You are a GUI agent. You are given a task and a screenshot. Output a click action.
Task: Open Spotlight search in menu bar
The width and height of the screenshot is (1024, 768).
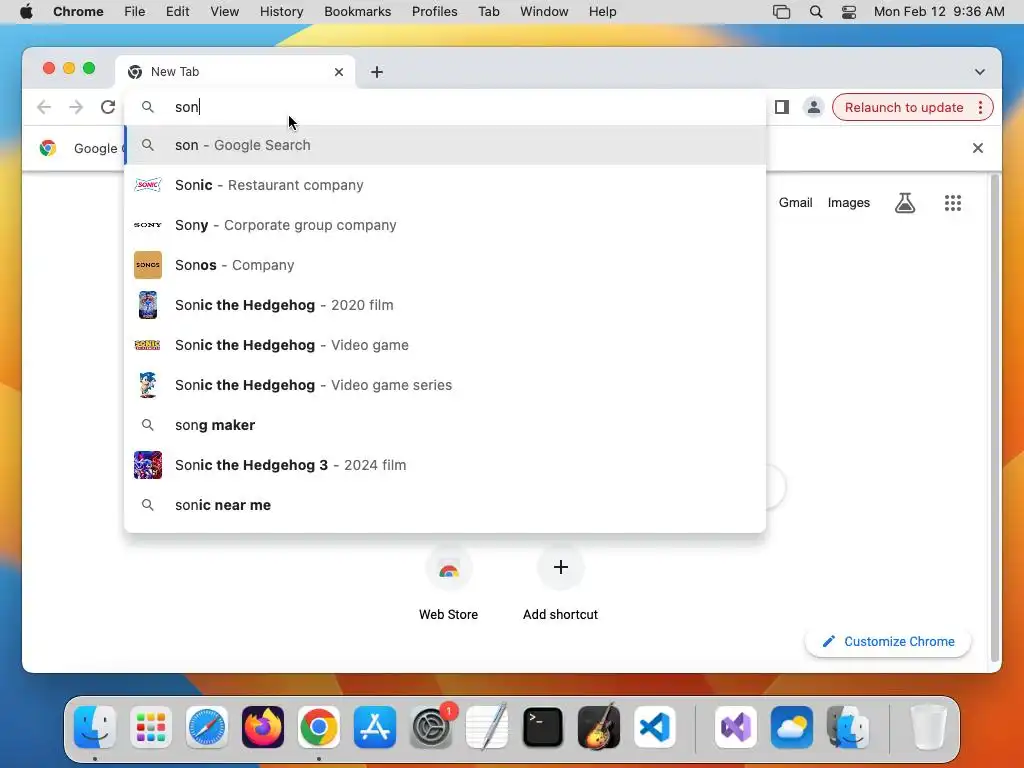816,12
